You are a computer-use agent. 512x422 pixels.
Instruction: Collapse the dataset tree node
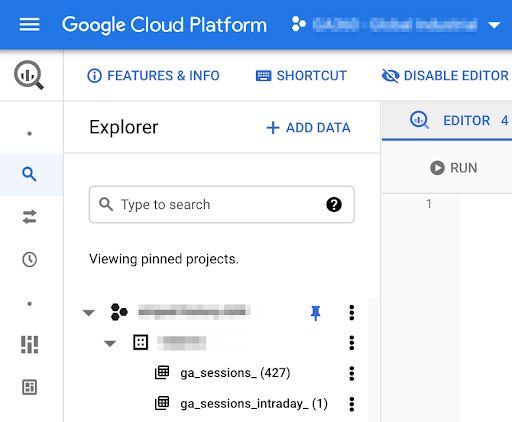coord(110,343)
